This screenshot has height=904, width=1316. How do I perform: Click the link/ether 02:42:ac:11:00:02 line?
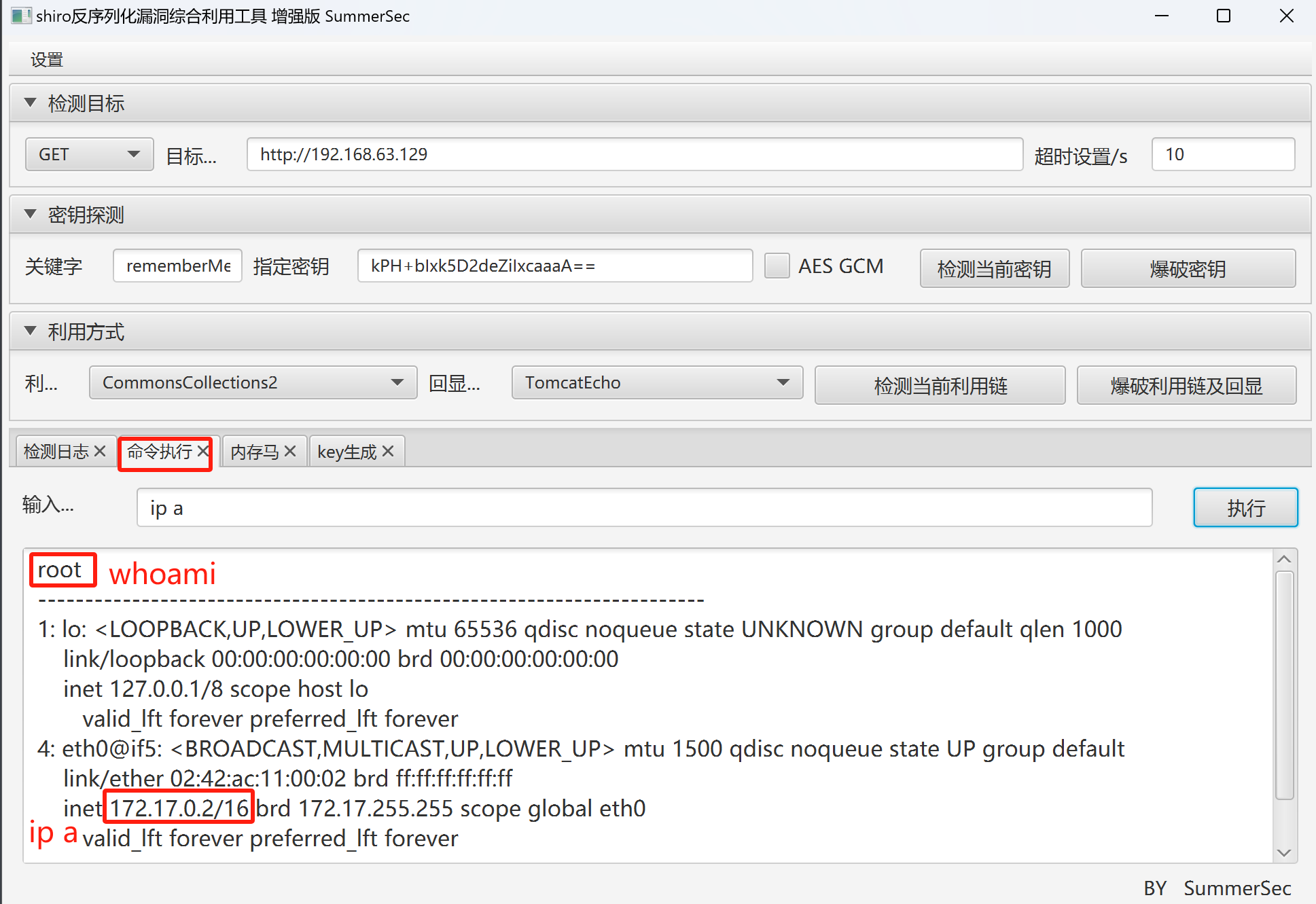click(288, 778)
